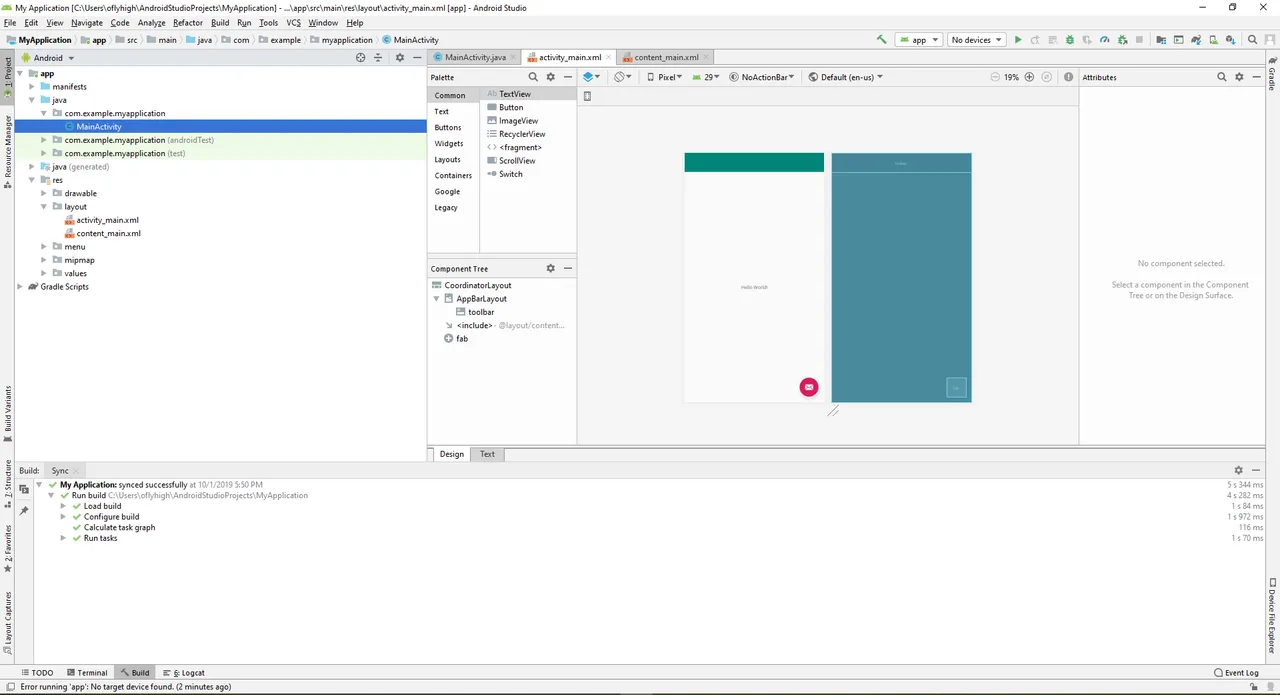This screenshot has height=695, width=1280.
Task: Open the Attributes panel settings gear
Action: [1239, 77]
